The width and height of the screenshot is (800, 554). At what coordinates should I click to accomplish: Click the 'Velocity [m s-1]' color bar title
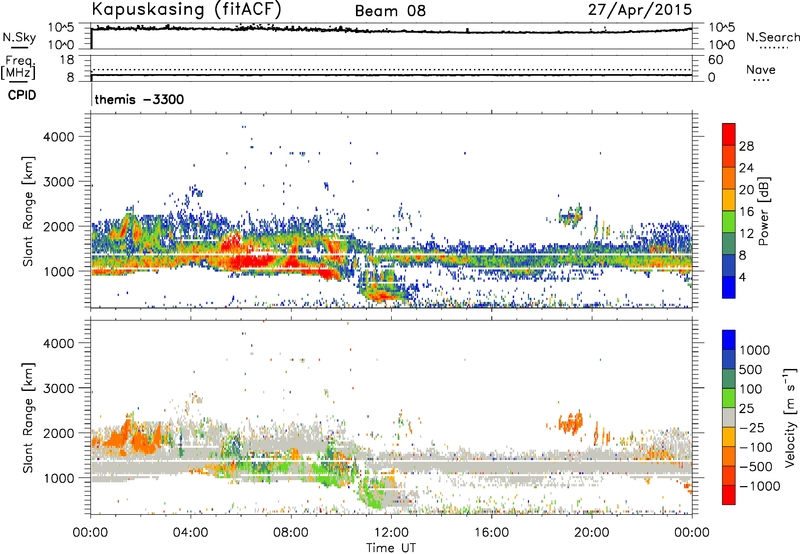(x=790, y=418)
